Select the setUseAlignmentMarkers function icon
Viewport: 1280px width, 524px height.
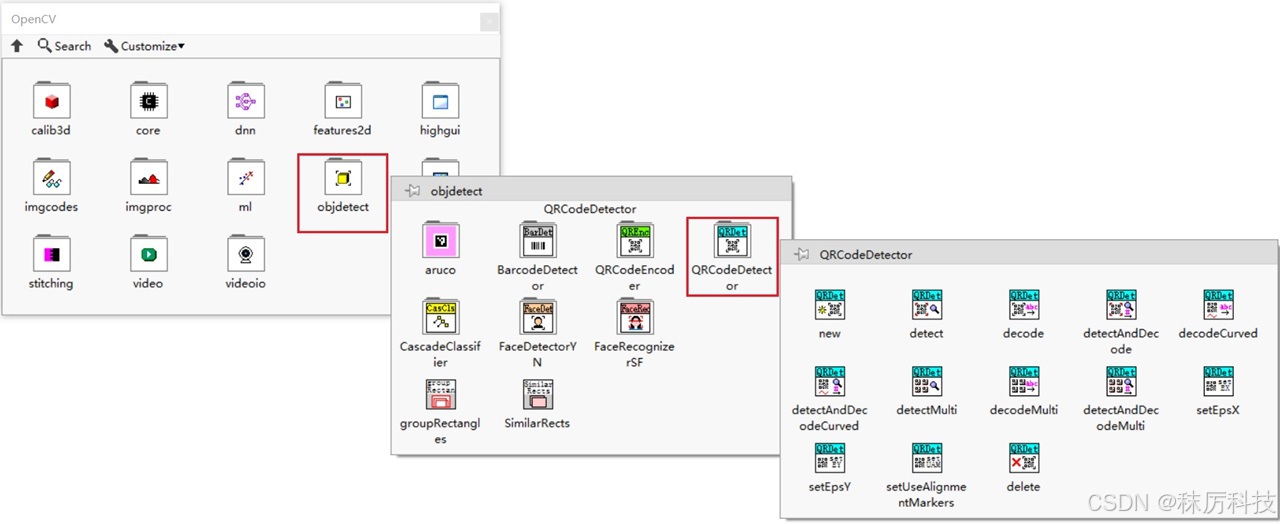(927, 458)
